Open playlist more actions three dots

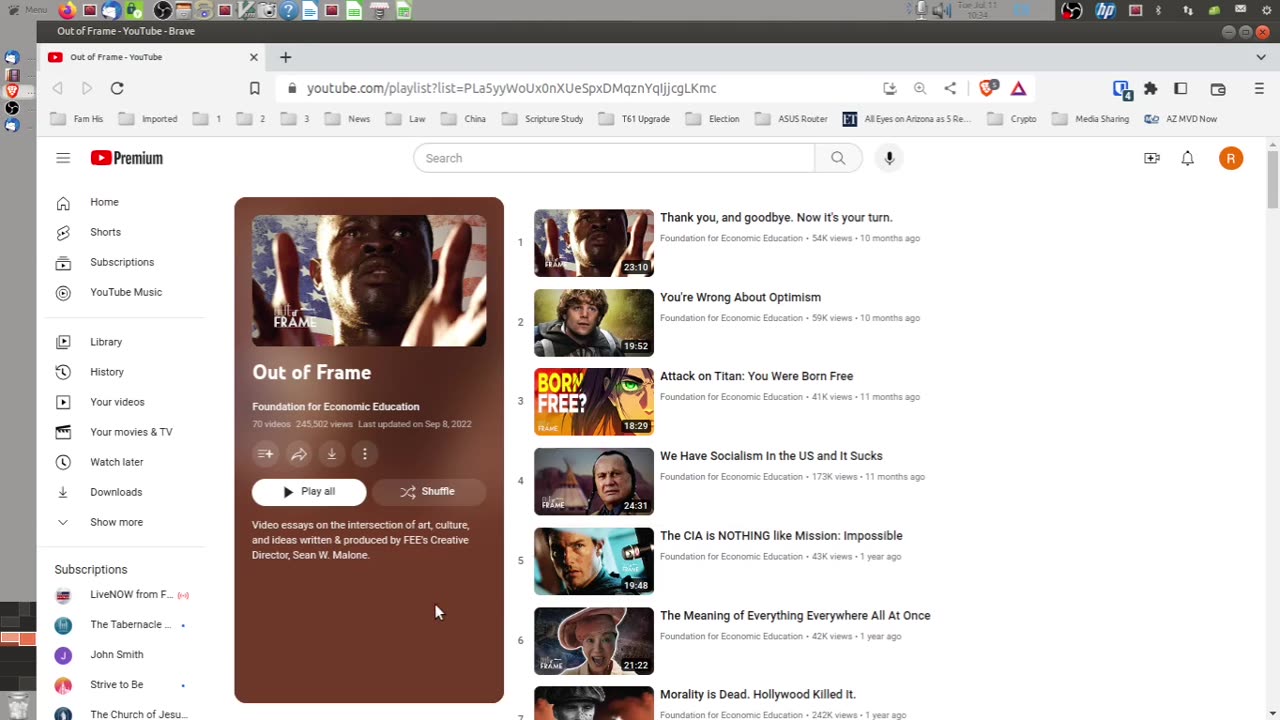click(x=365, y=454)
